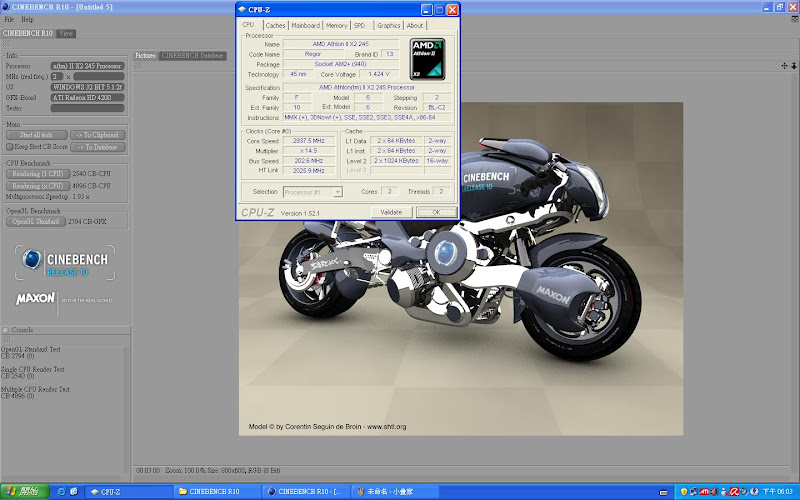
Task: Click the AMD Athlon II logo in CPU-Z
Action: pos(427,59)
